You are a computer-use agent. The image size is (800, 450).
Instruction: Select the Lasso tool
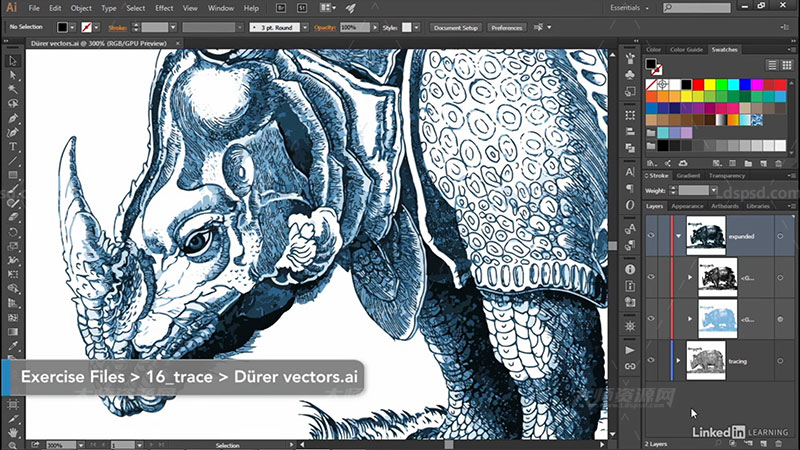tap(13, 104)
